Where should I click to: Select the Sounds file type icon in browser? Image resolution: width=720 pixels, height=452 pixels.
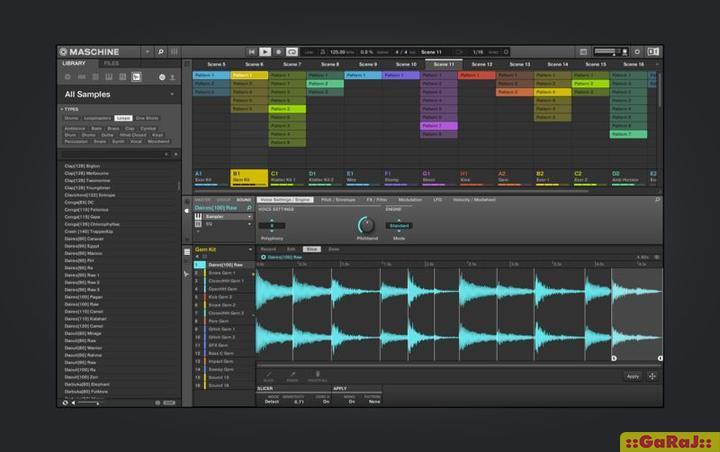click(x=95, y=77)
